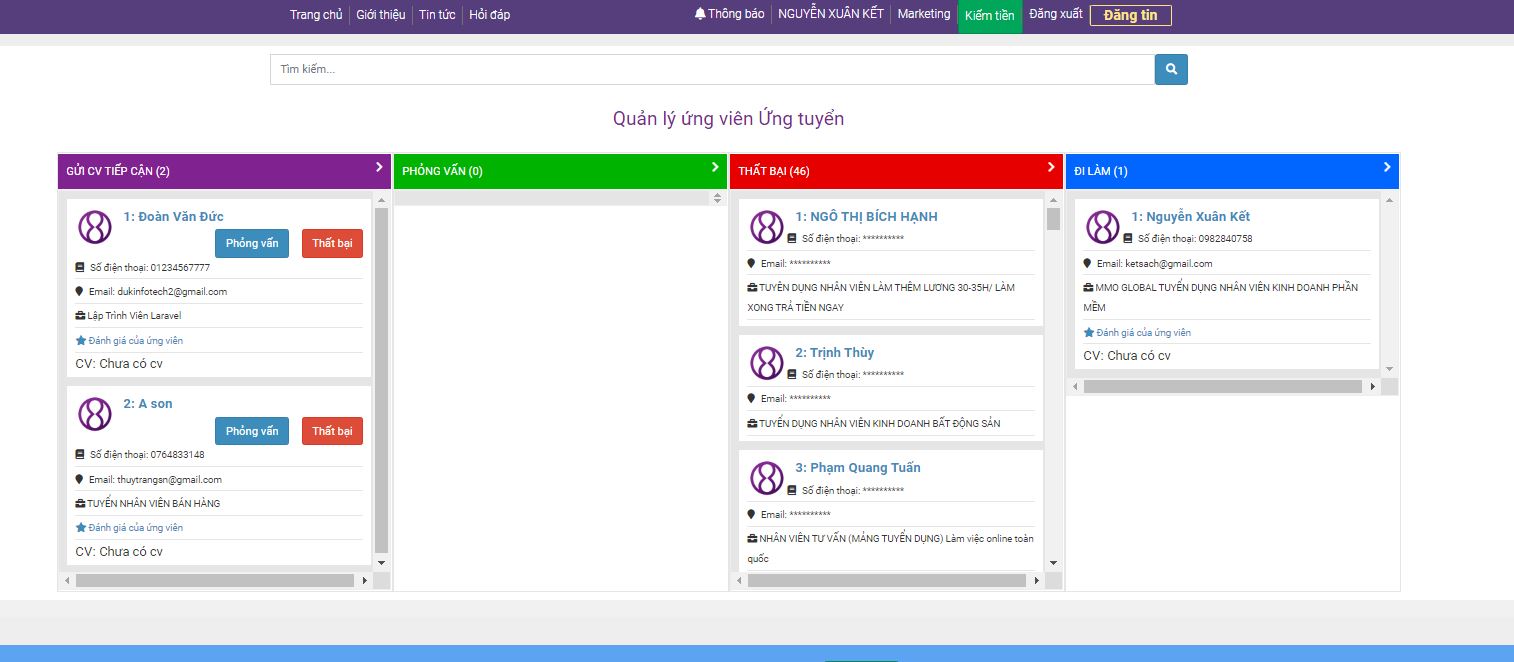Open the Giới thiệu menu item

coord(380,15)
